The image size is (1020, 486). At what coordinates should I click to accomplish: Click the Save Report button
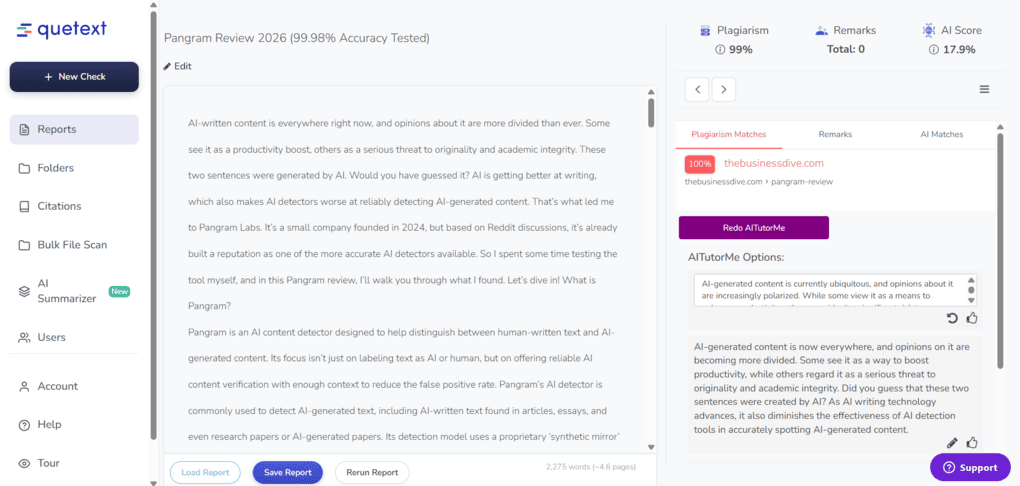coord(287,472)
